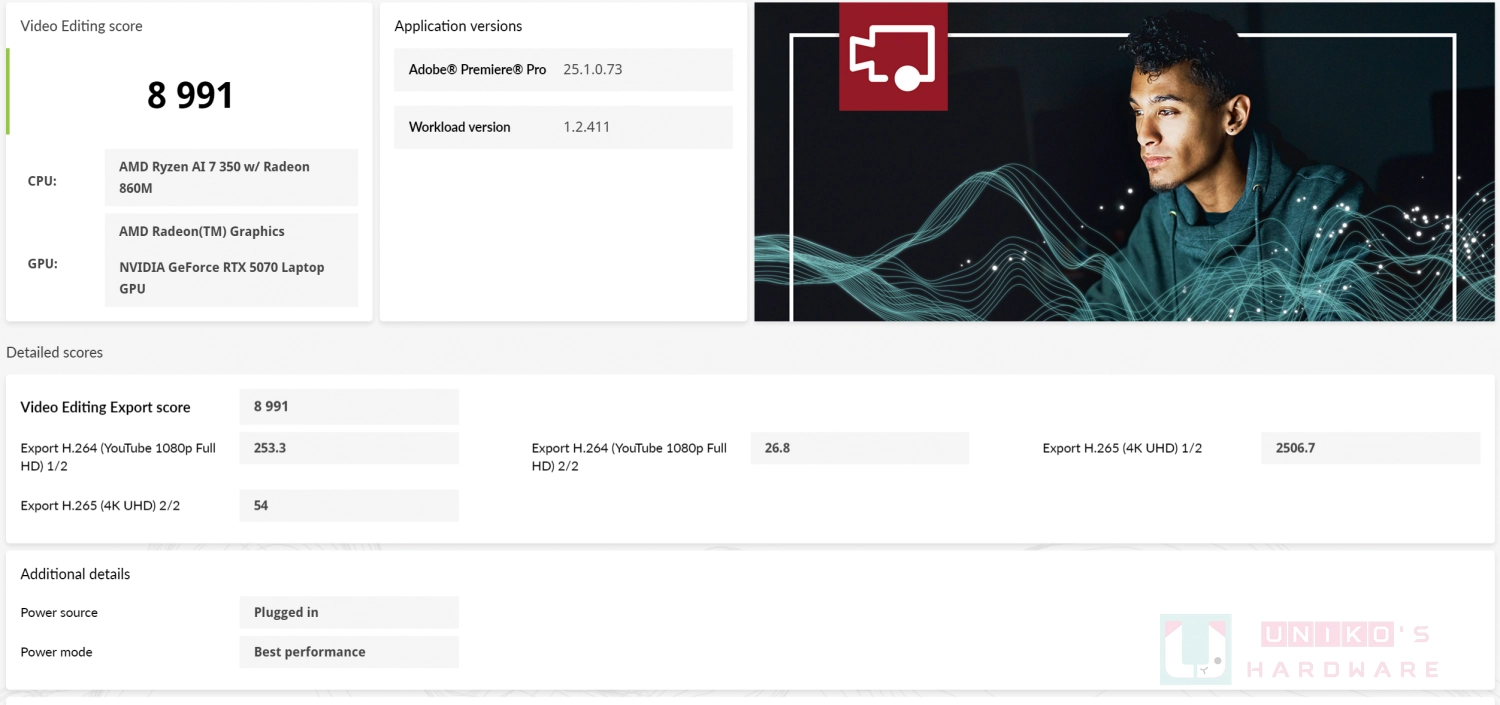Select AMD Radeon(TM) Graphics GPU entry
The width and height of the screenshot is (1500, 705).
click(202, 231)
